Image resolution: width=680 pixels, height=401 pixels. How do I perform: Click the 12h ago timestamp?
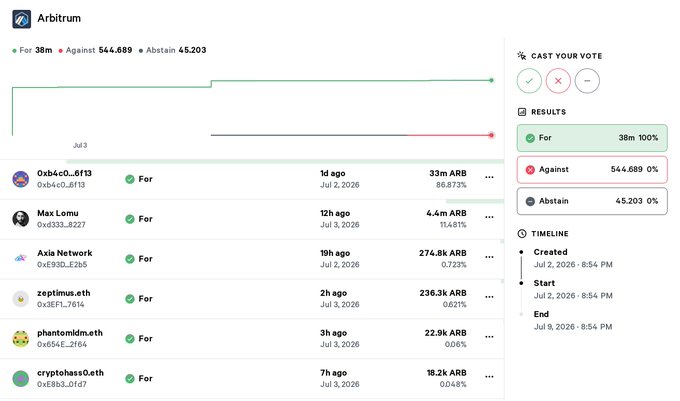(335, 213)
